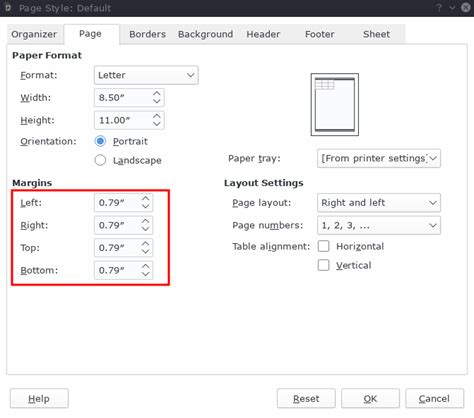Open the Header tab
This screenshot has width=474, height=418.
click(263, 34)
